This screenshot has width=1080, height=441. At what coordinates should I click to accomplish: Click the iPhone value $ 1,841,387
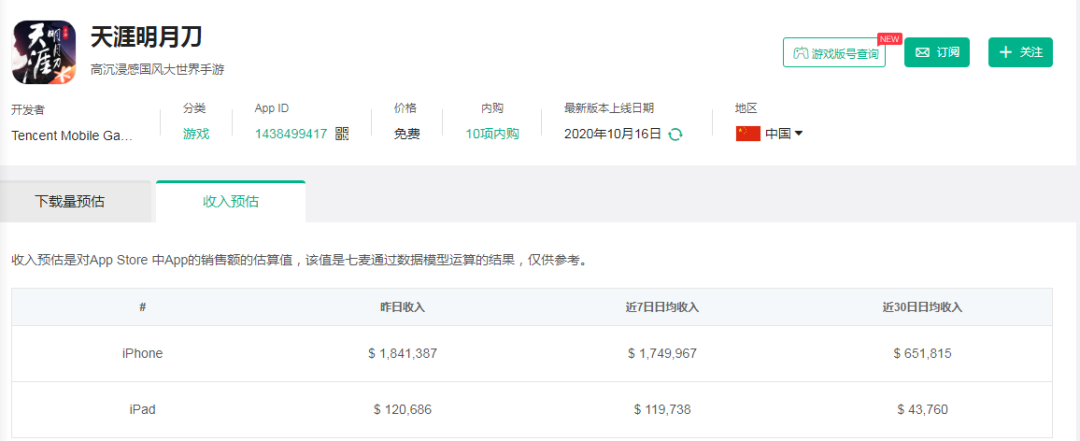click(402, 353)
